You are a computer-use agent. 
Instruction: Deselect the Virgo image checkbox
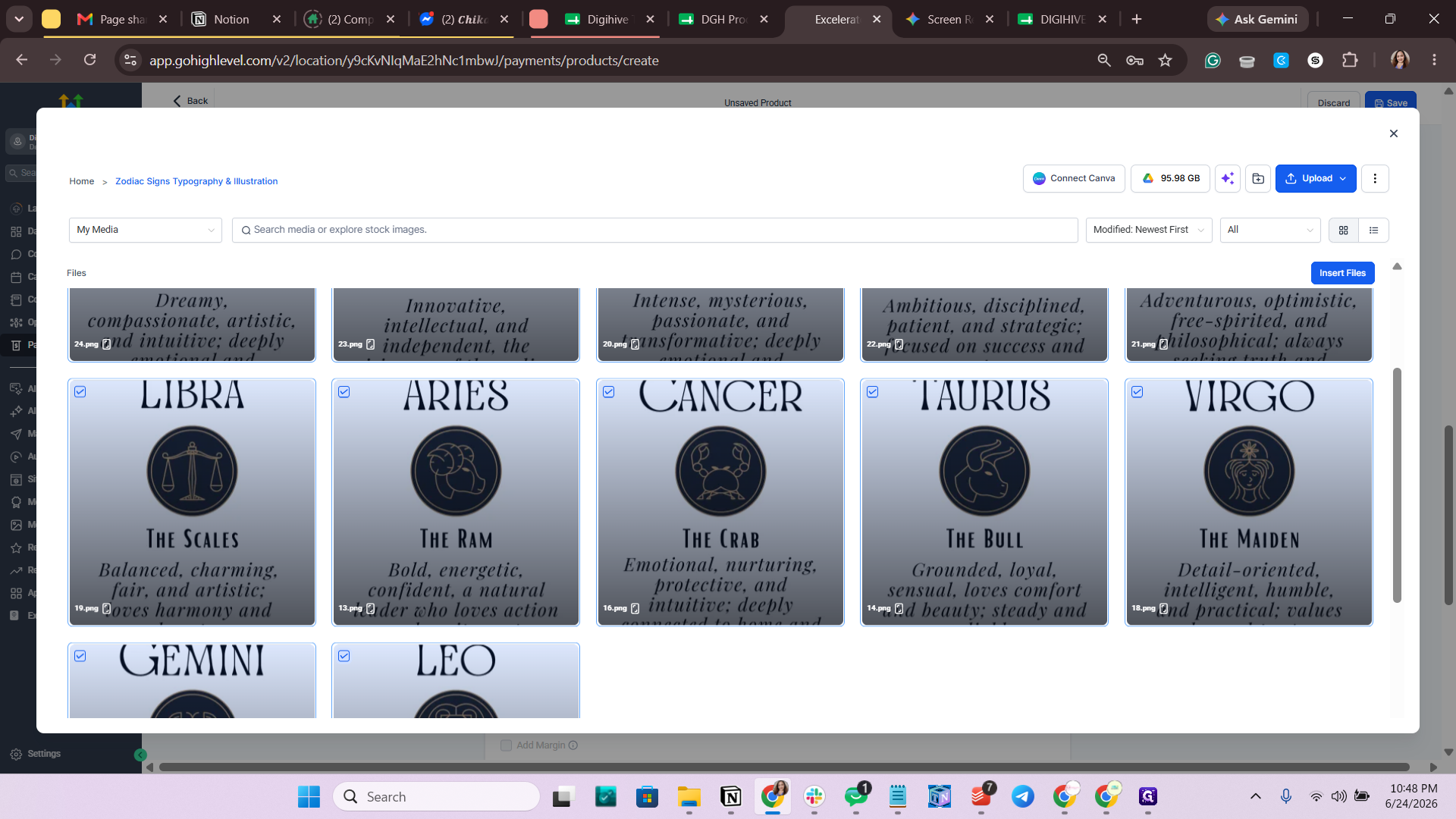1137,392
